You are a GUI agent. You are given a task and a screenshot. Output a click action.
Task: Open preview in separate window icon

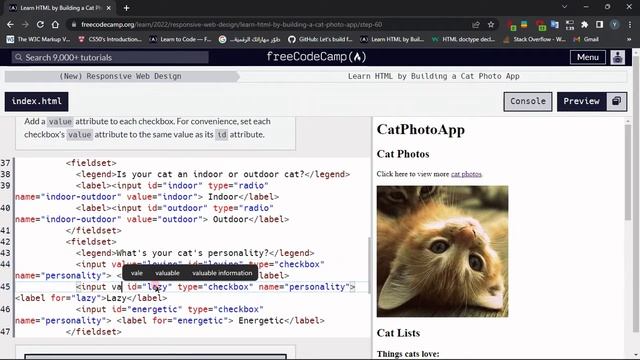616,101
